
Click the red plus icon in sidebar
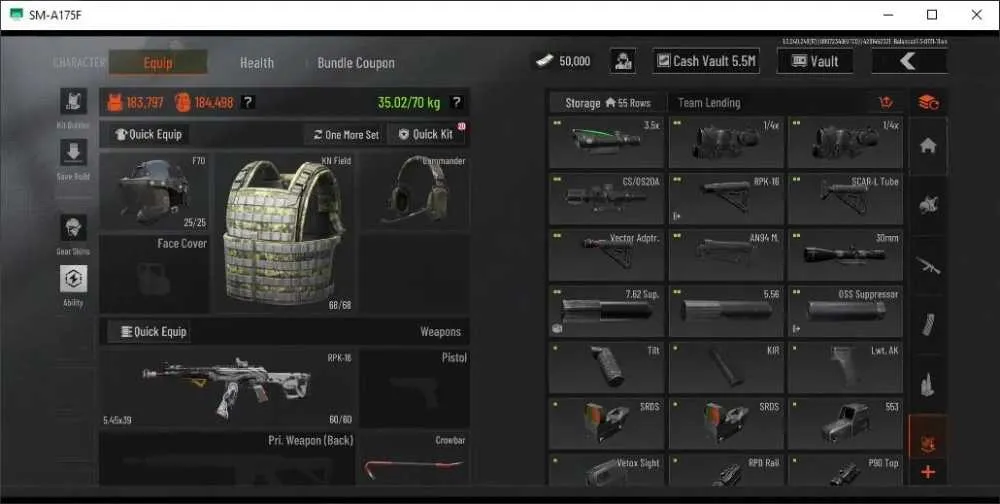[928, 473]
